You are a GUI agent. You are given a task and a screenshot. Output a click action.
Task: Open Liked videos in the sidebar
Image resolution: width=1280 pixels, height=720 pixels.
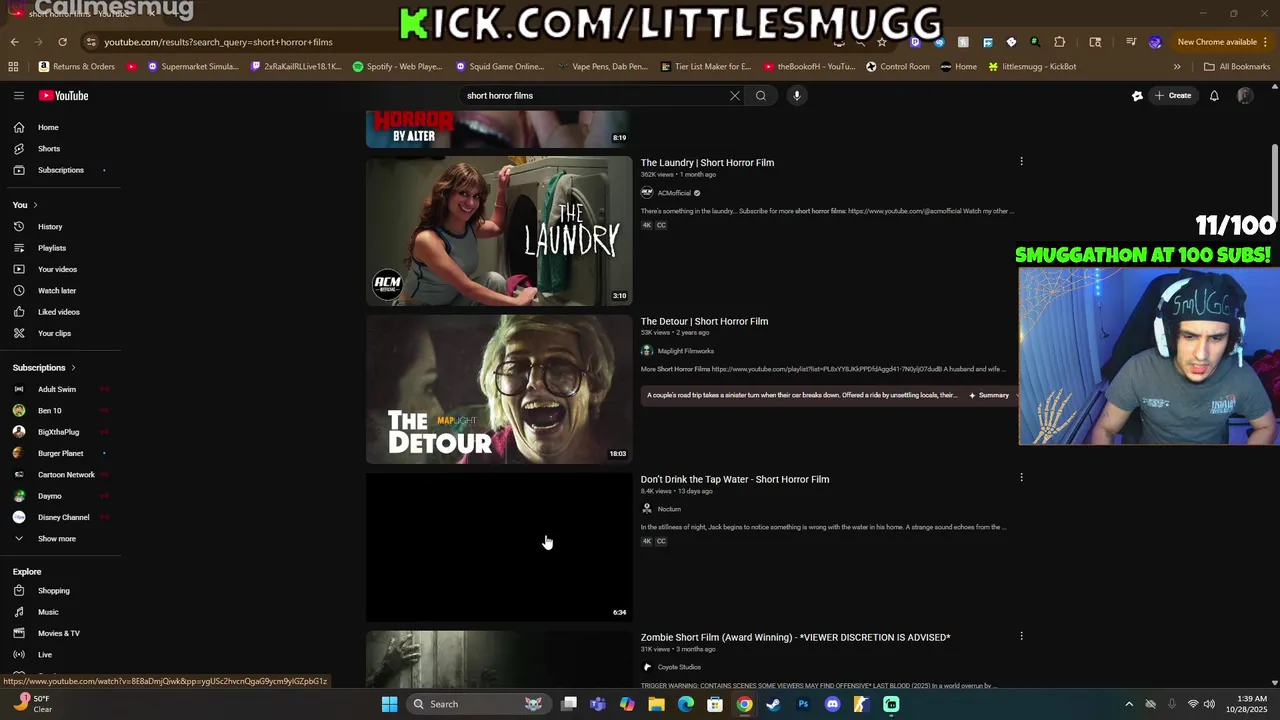pyautogui.click(x=60, y=312)
